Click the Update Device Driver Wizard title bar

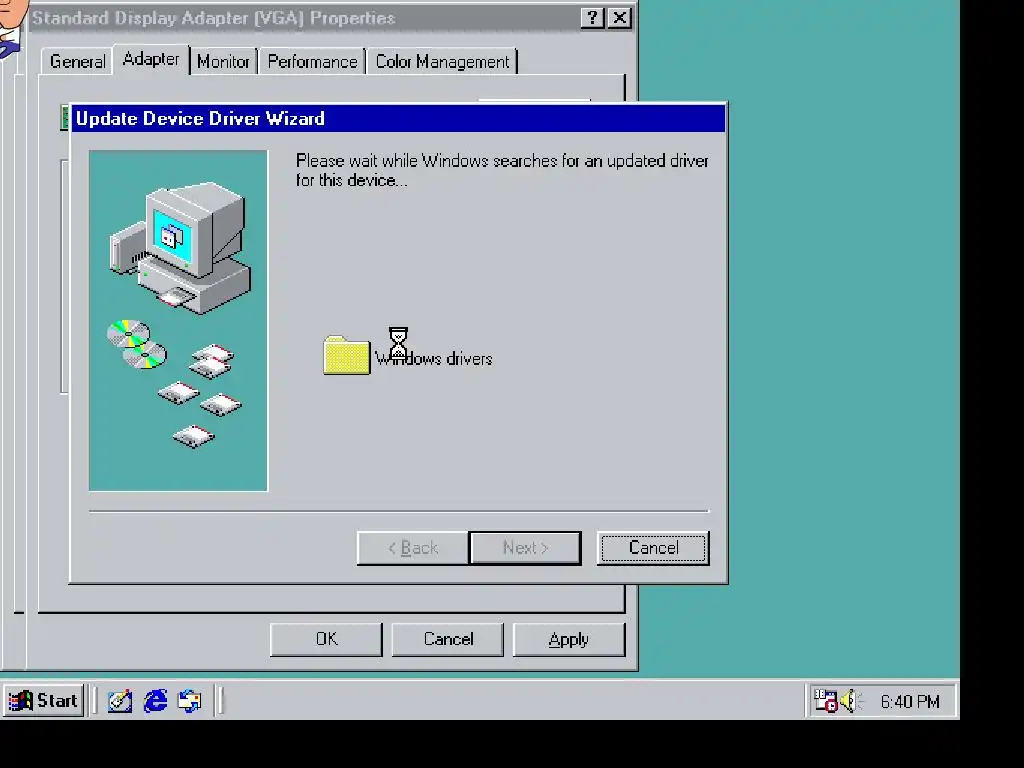(x=398, y=118)
